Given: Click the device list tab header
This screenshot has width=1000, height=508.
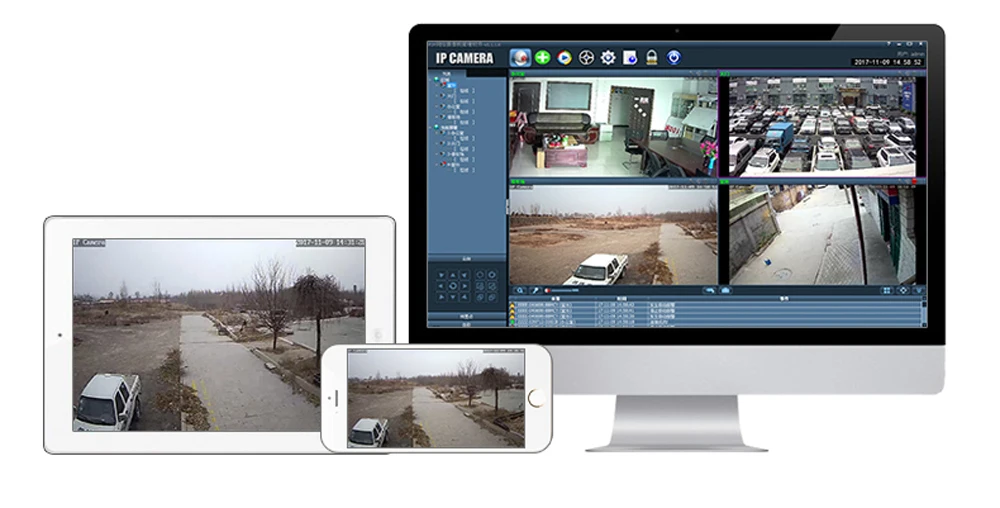Looking at the screenshot, I should click(x=446, y=73).
